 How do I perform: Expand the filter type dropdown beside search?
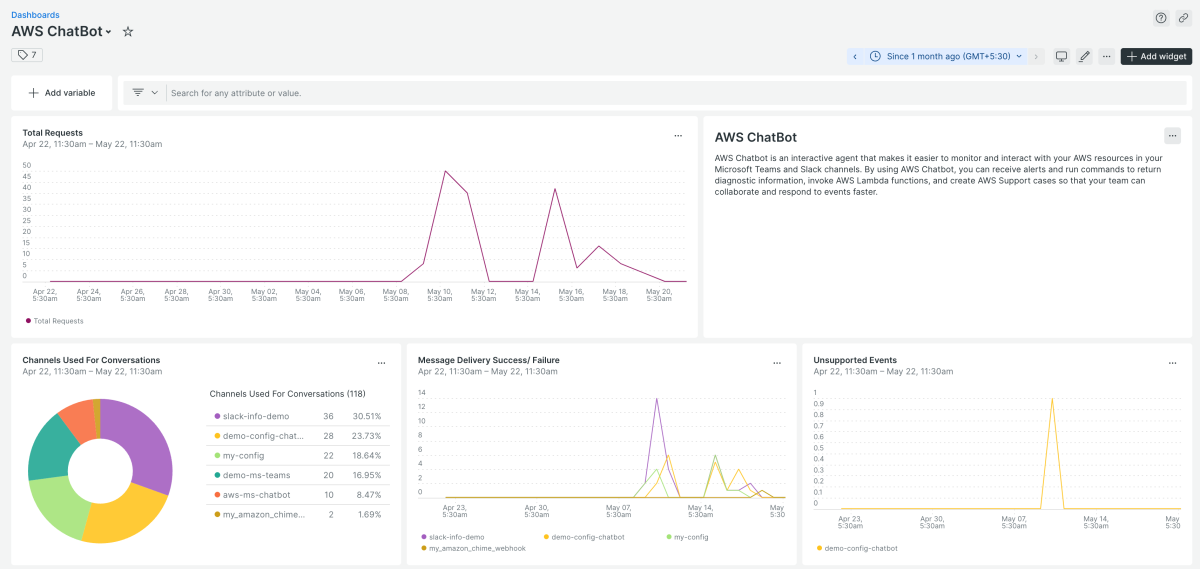tap(145, 93)
